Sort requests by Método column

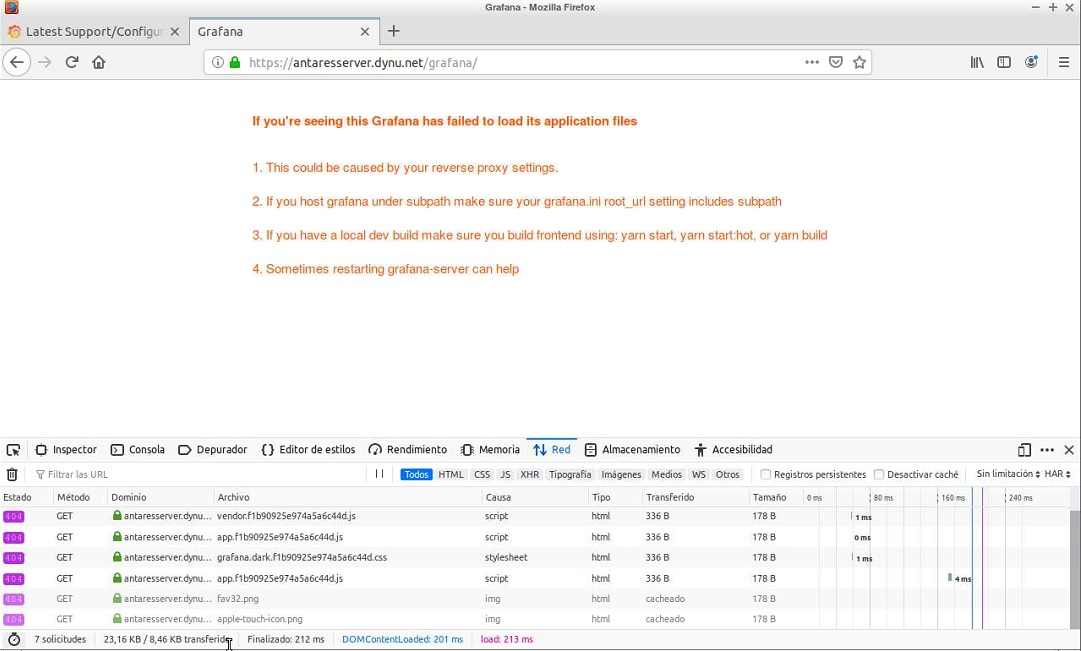pyautogui.click(x=81, y=497)
